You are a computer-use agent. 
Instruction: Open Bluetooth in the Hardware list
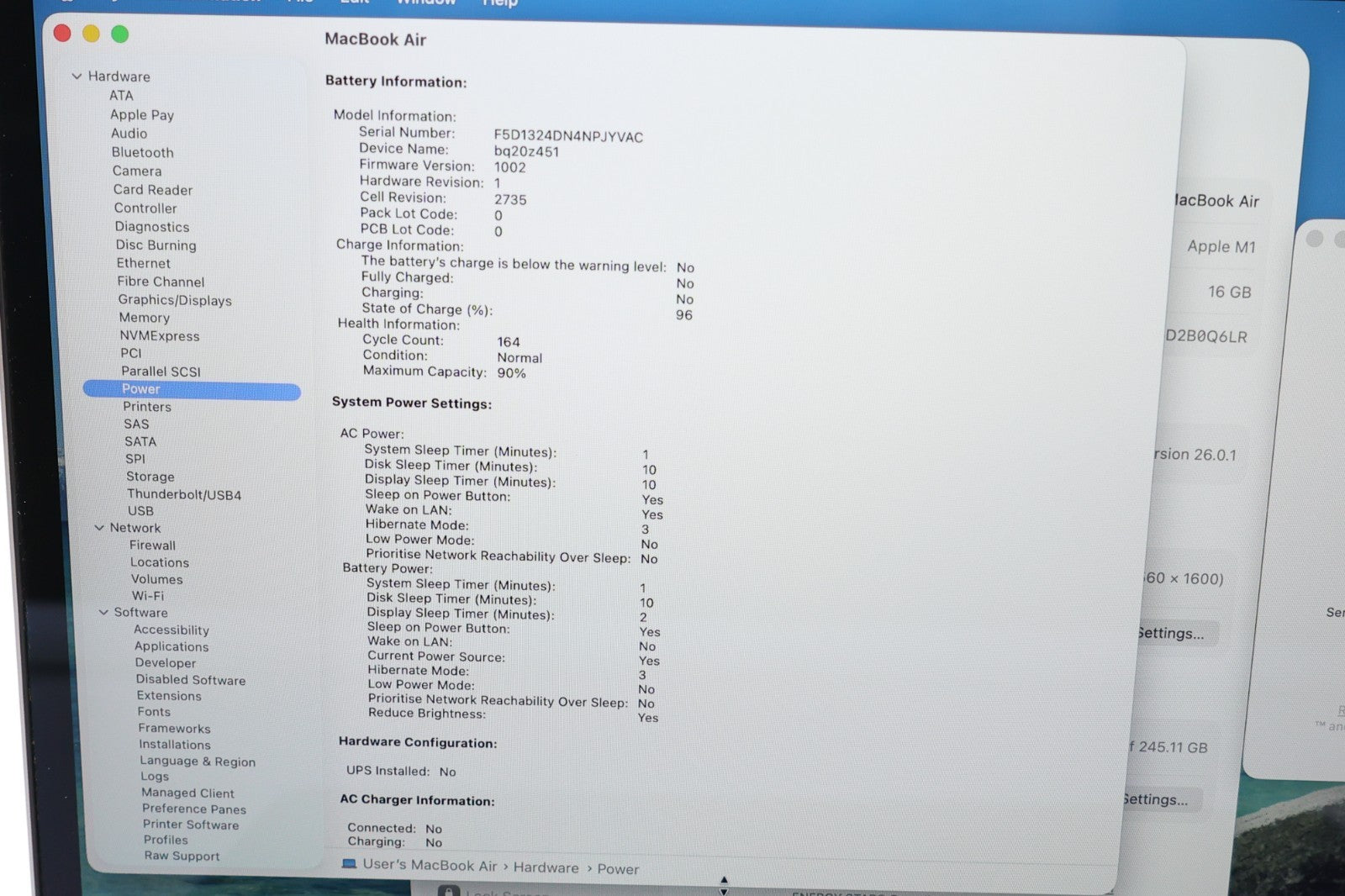click(142, 152)
